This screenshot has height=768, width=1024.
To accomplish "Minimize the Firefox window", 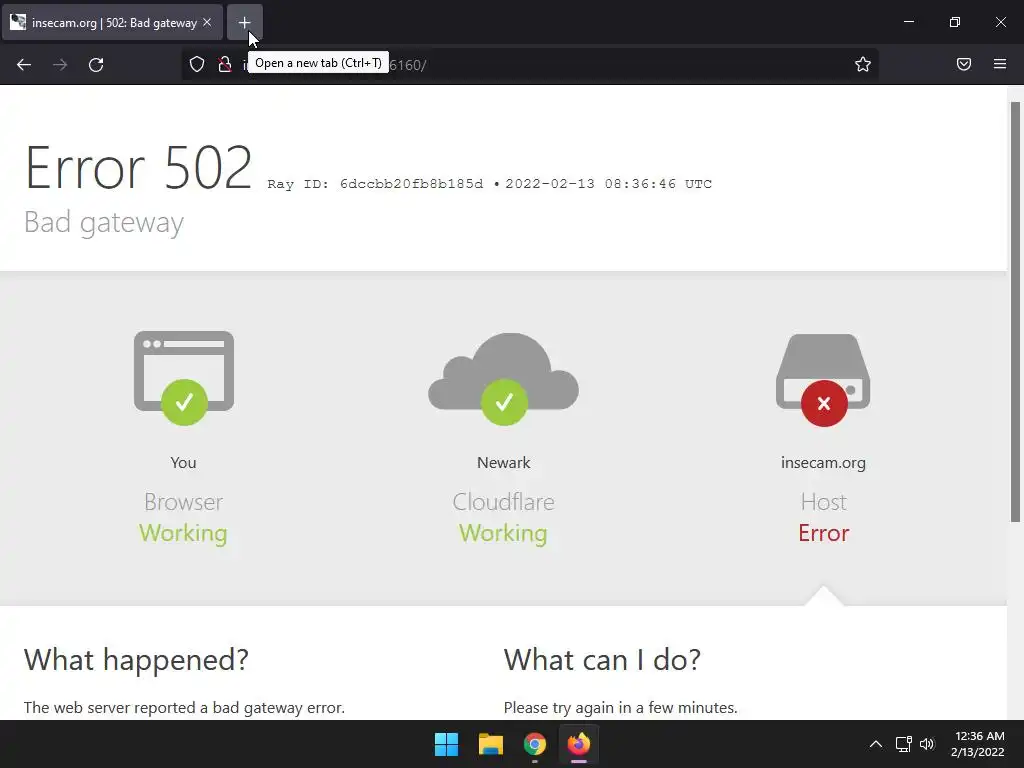I will (x=908, y=22).
